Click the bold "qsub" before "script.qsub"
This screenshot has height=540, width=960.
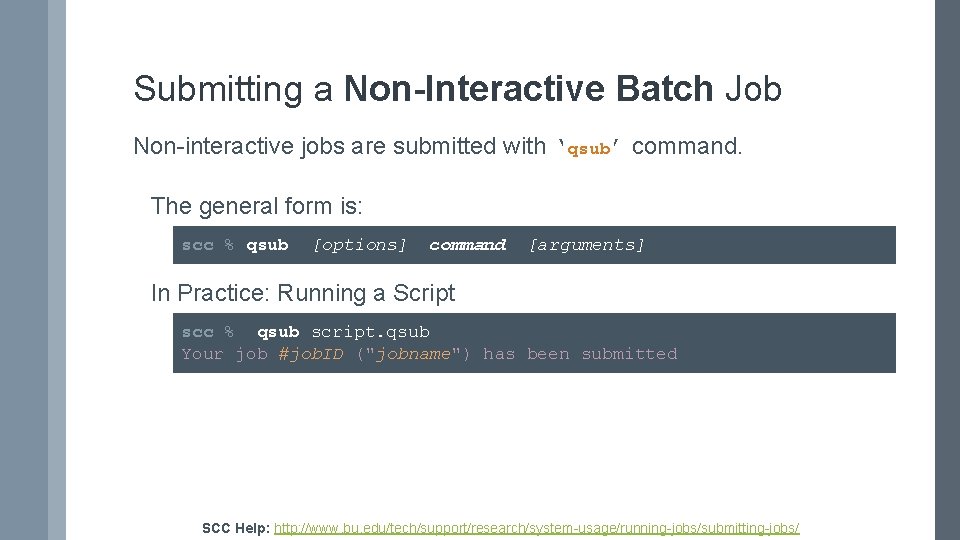click(278, 332)
